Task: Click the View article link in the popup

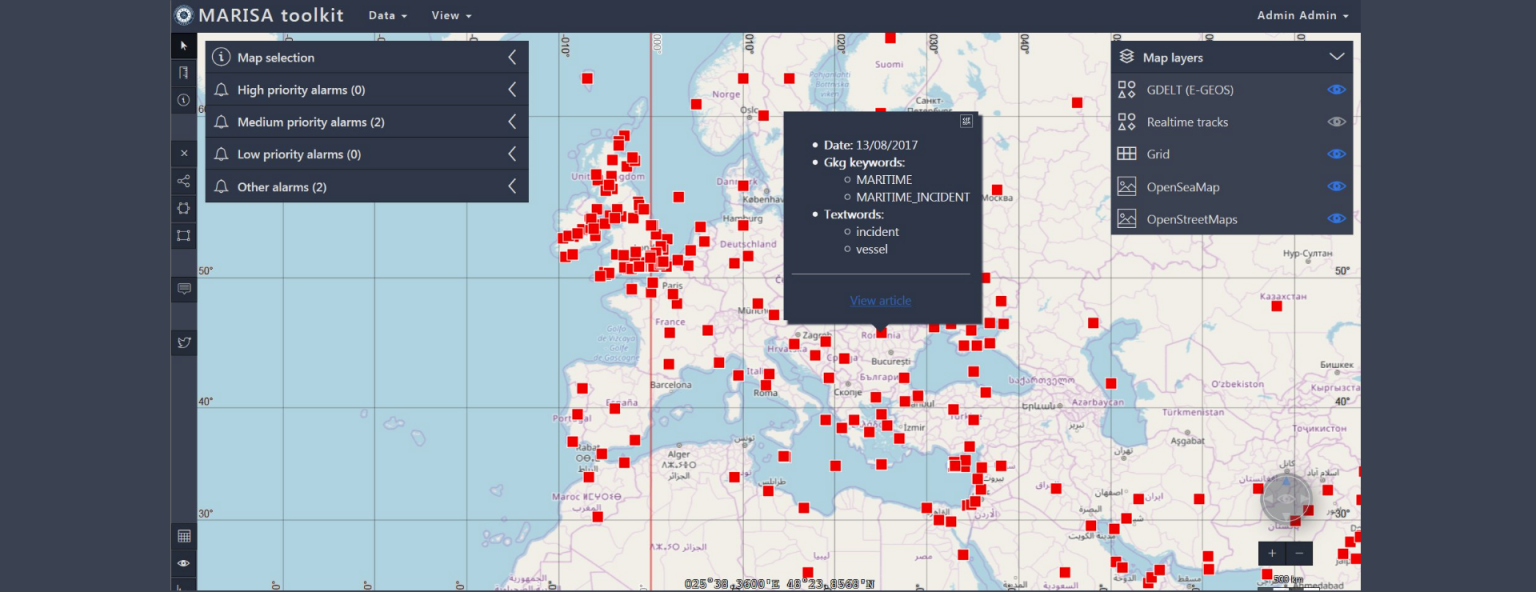Action: pyautogui.click(x=880, y=300)
